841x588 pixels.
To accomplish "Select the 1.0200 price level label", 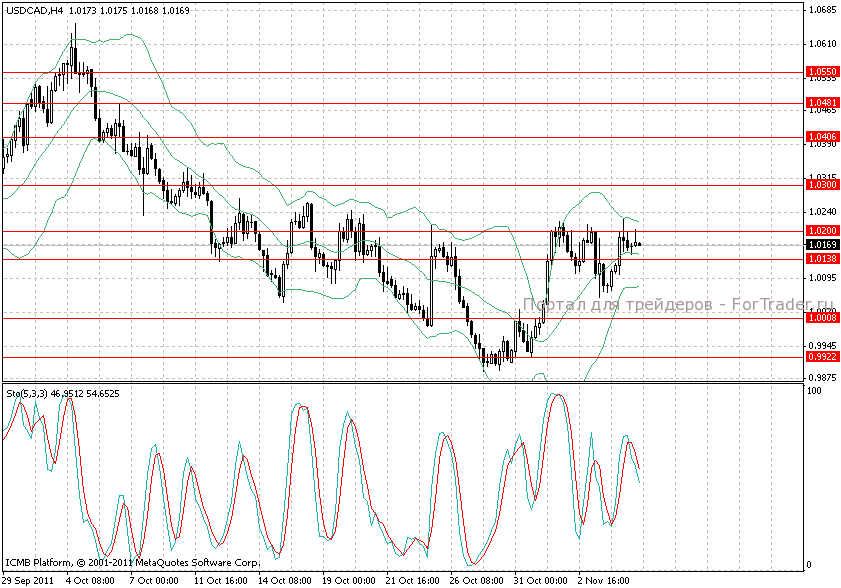I will 822,231.
